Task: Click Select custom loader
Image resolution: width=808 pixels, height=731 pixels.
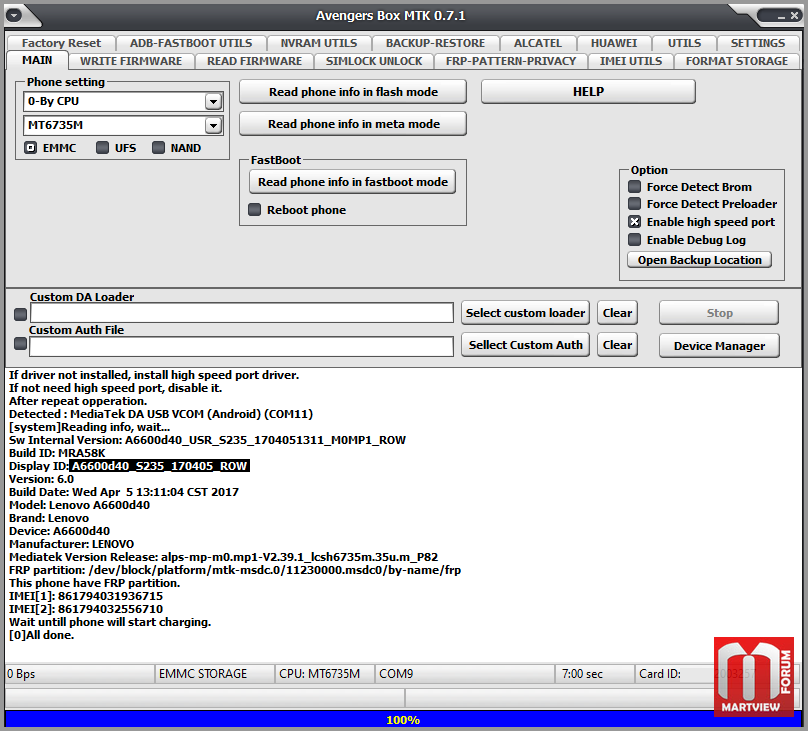Action: (x=525, y=313)
